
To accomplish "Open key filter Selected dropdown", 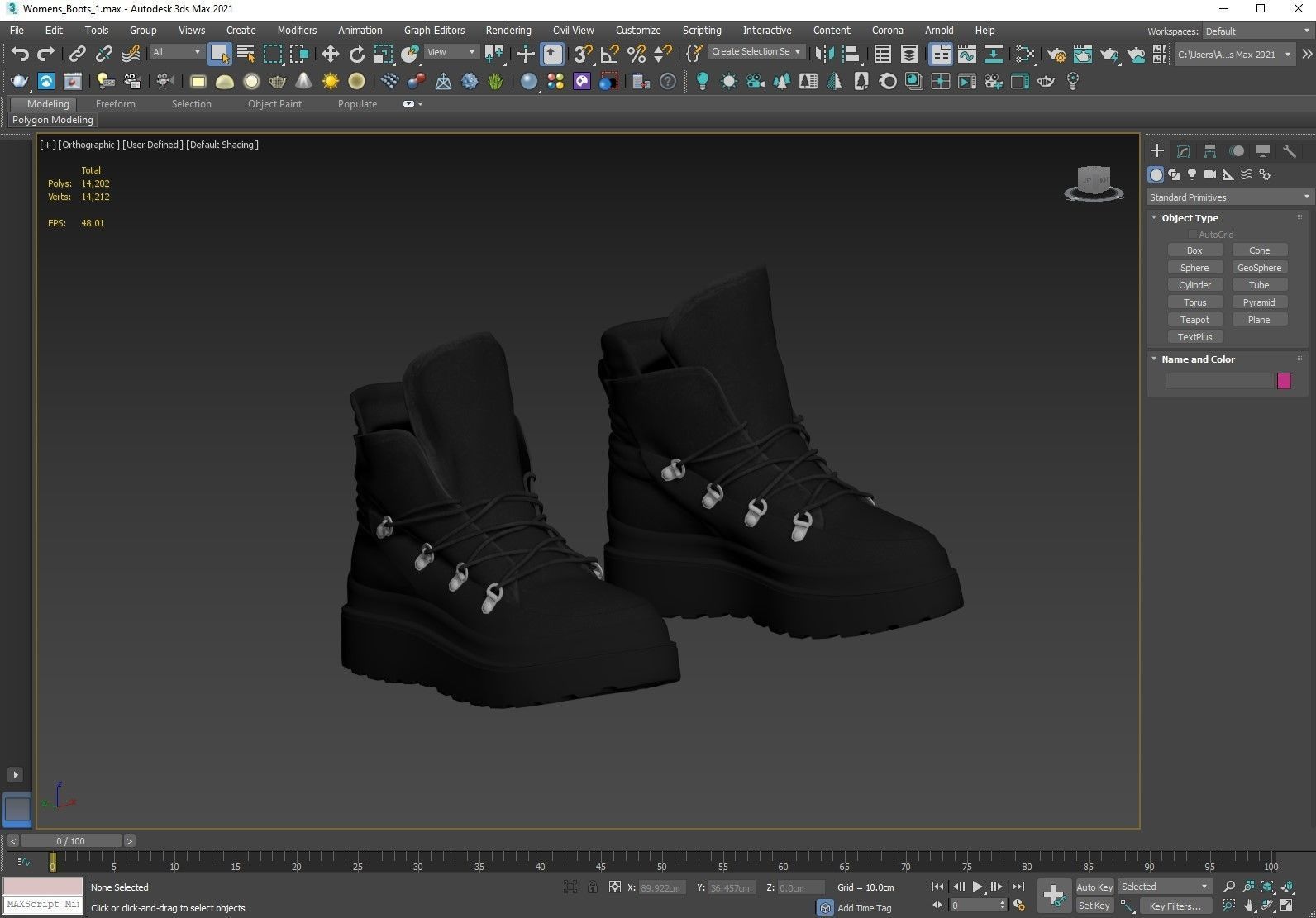I will click(x=1164, y=887).
